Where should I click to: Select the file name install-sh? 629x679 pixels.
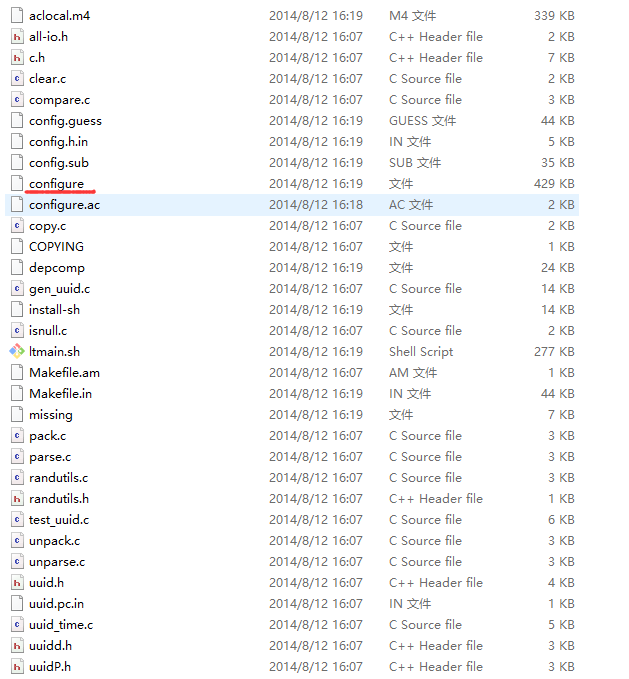[x=55, y=310]
